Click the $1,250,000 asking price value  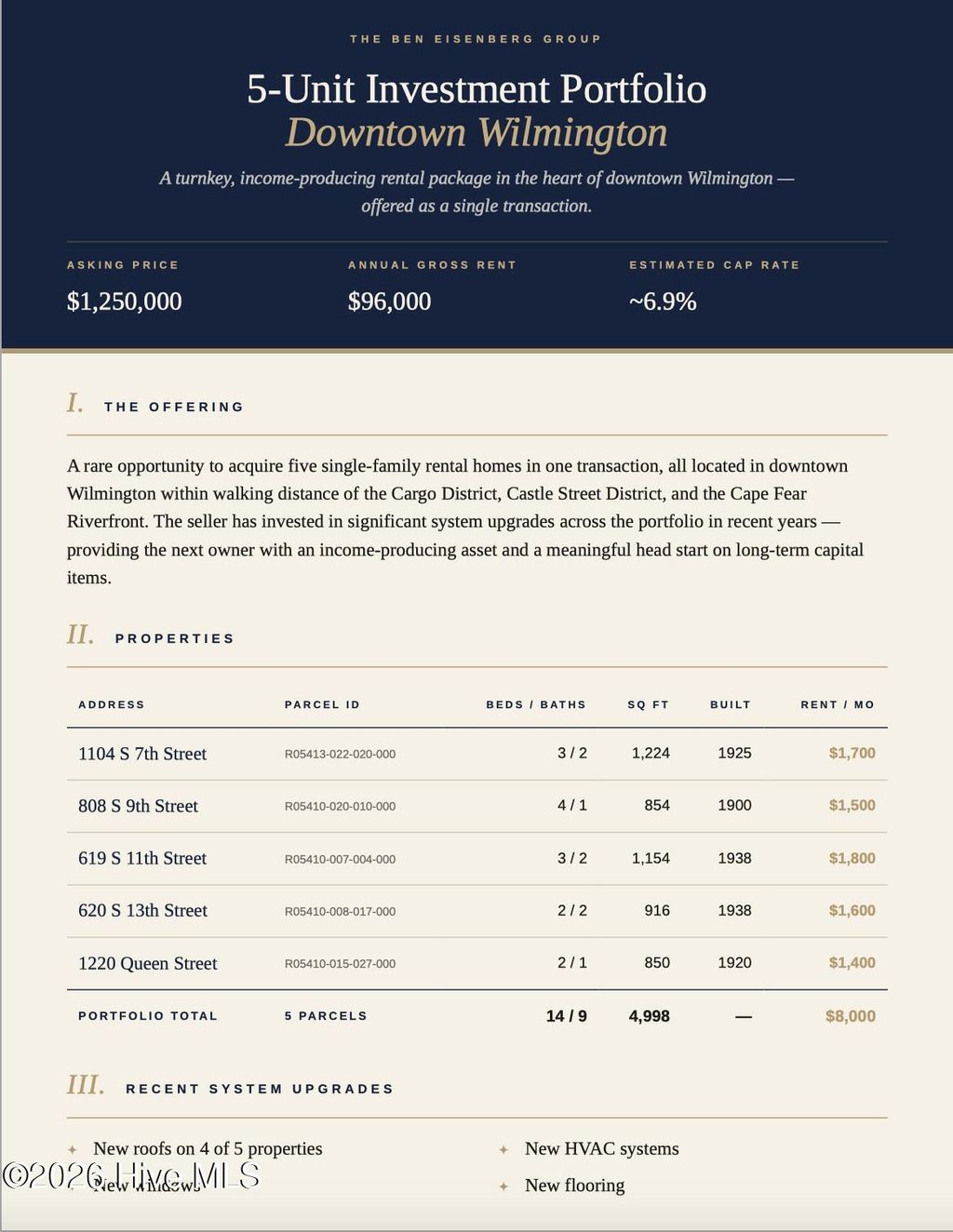125,301
